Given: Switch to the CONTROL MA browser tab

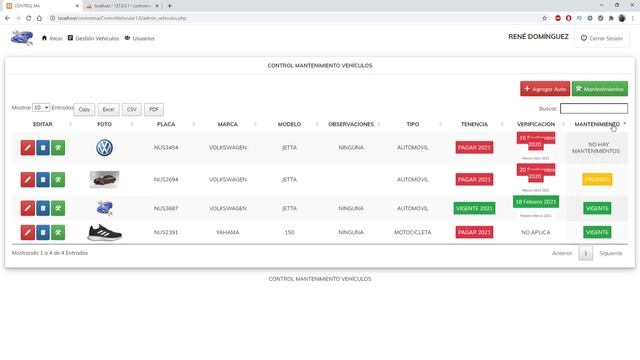Looking at the screenshot, I should (x=41, y=6).
